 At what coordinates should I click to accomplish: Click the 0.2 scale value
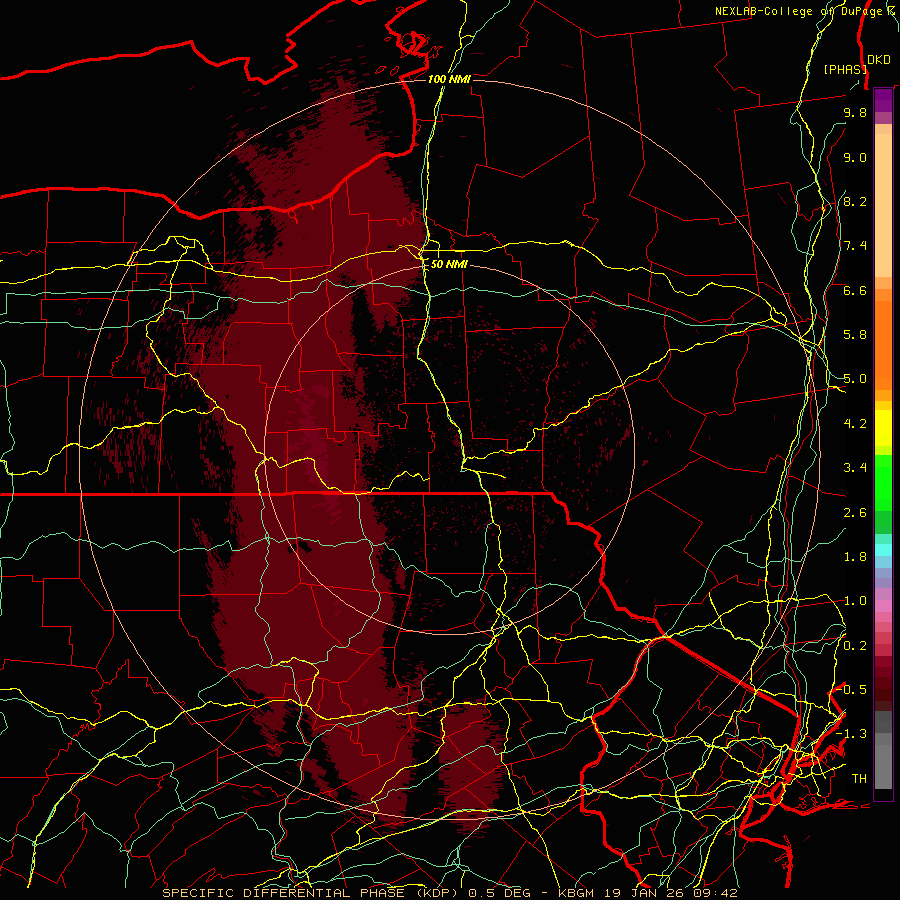(855, 646)
